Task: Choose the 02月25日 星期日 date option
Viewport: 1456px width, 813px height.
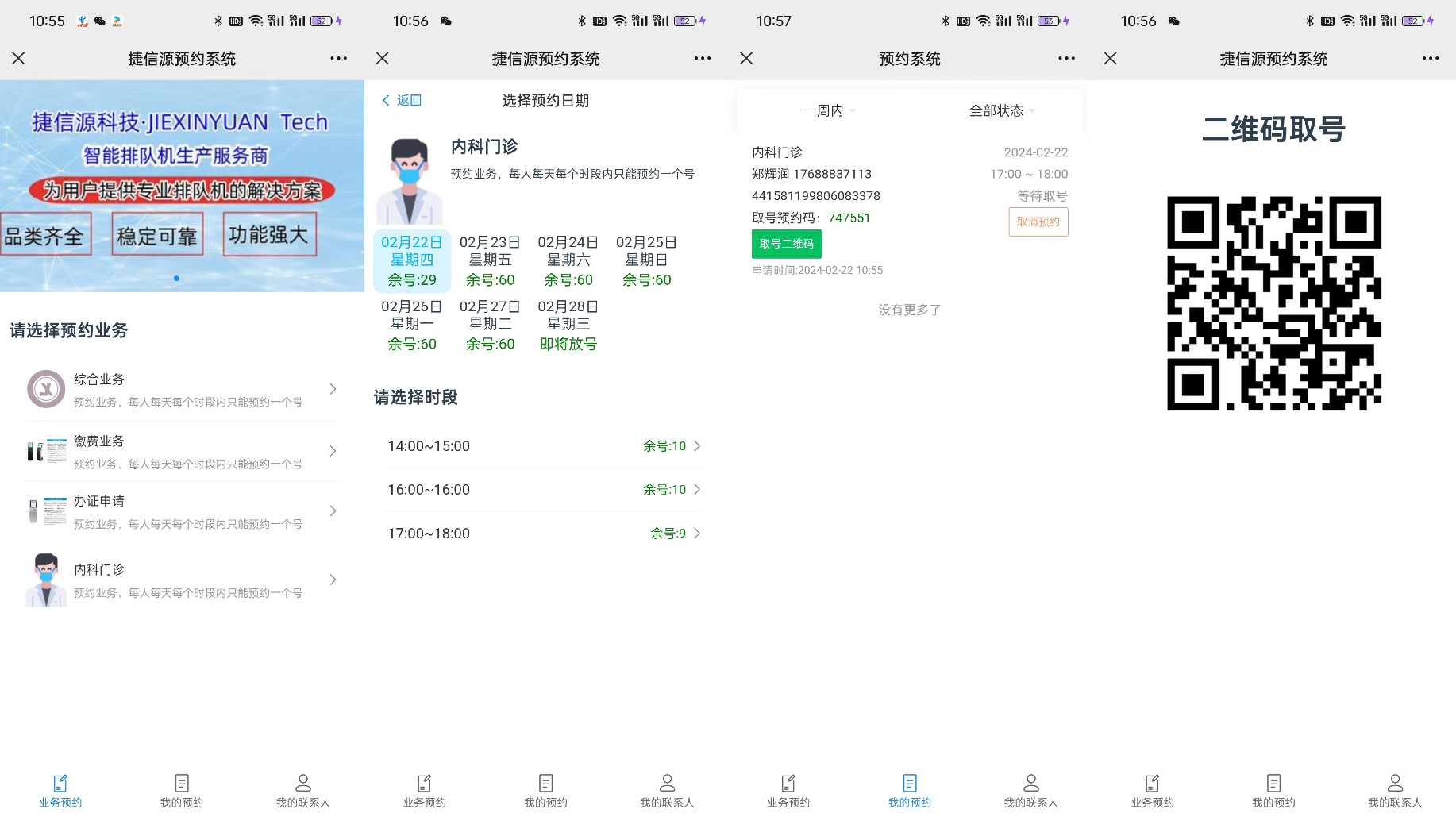Action: (x=646, y=260)
